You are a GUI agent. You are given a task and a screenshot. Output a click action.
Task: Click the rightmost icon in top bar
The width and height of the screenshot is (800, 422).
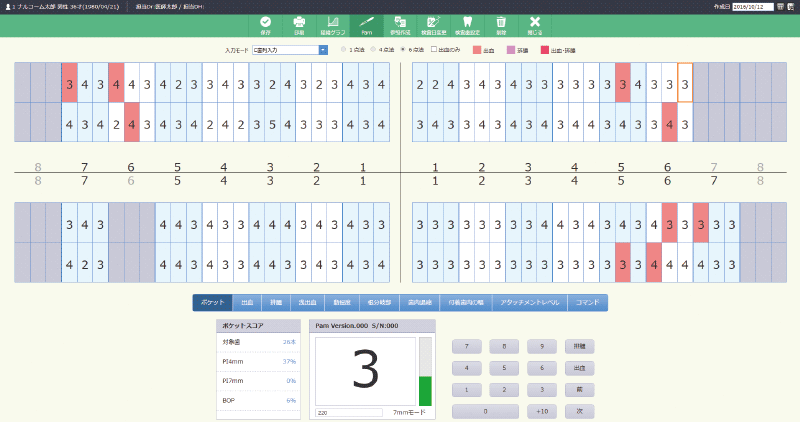tap(791, 7)
